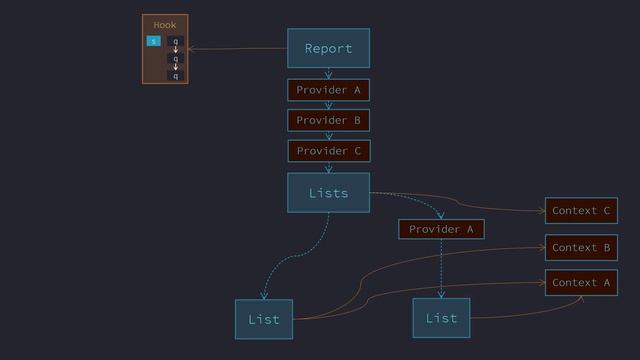Click the Hook box title
Screen dimensions: 640x360
pyautogui.click(x=165, y=25)
